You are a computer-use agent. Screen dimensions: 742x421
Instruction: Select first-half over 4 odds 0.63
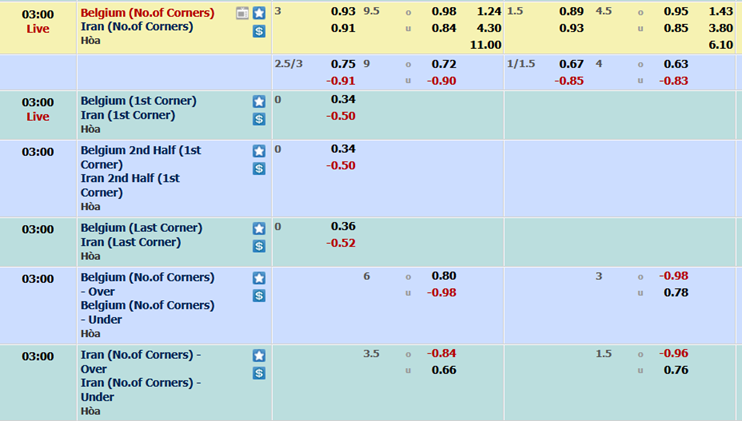[676, 64]
